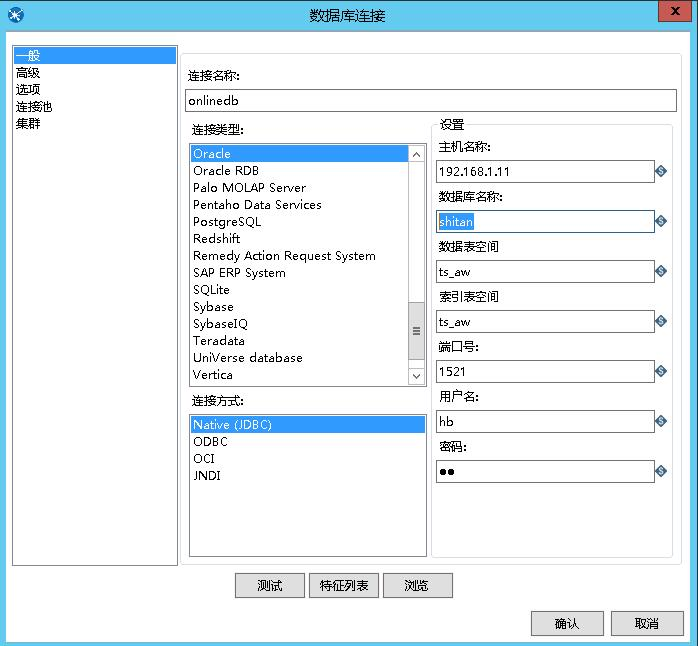Click the Spoon app icon in title bar
The image size is (698, 646).
(16, 15)
